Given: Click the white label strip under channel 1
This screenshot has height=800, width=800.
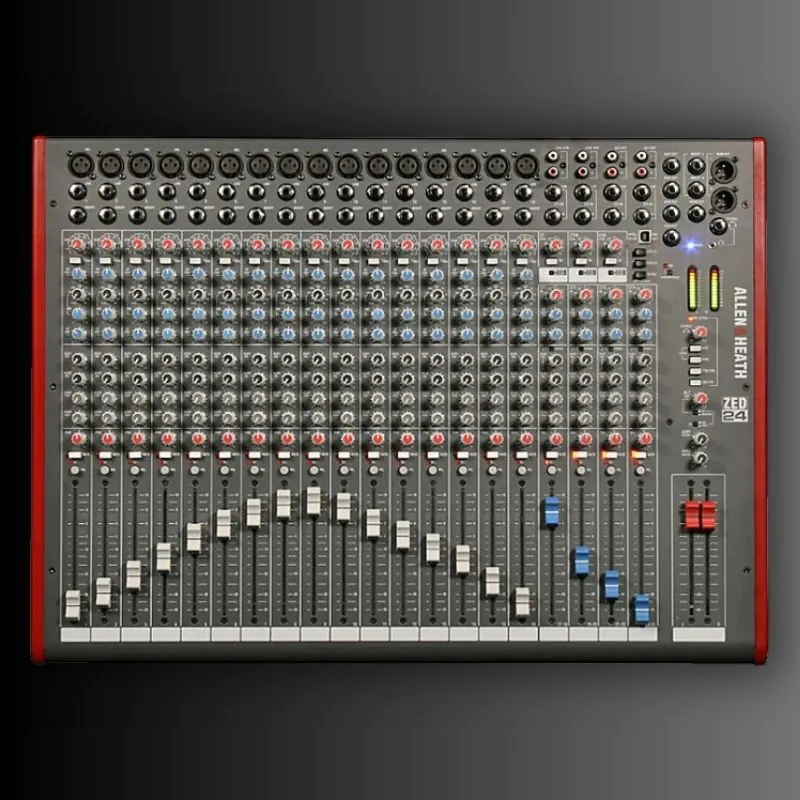Looking at the screenshot, I should pyautogui.click(x=75, y=635).
